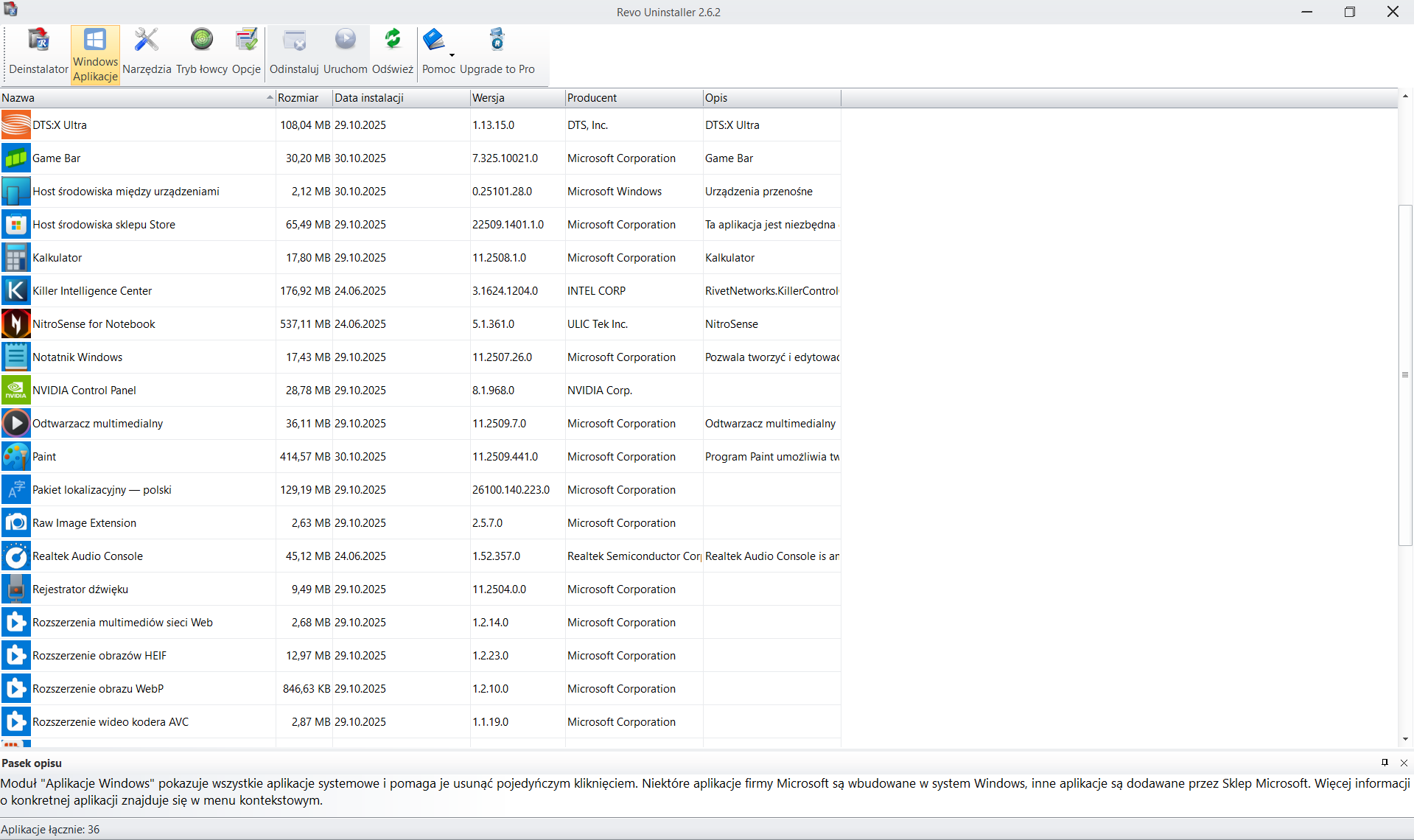Select the Kalkulator app icon
Screen dimensions: 1414x840
[15, 258]
